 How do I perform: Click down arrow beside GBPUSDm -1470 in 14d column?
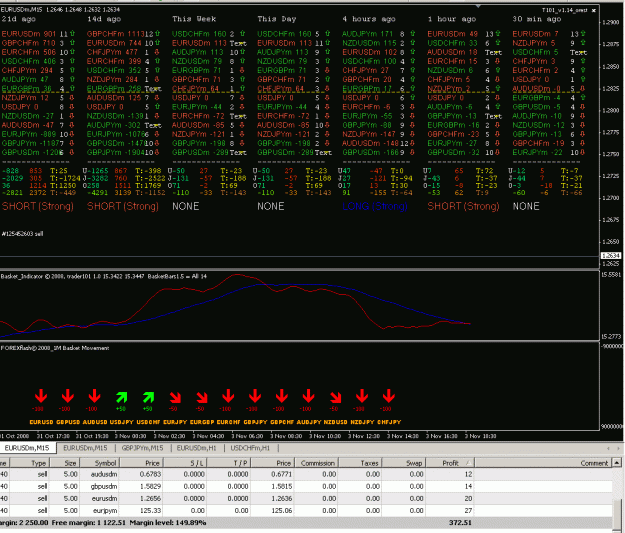click(157, 143)
